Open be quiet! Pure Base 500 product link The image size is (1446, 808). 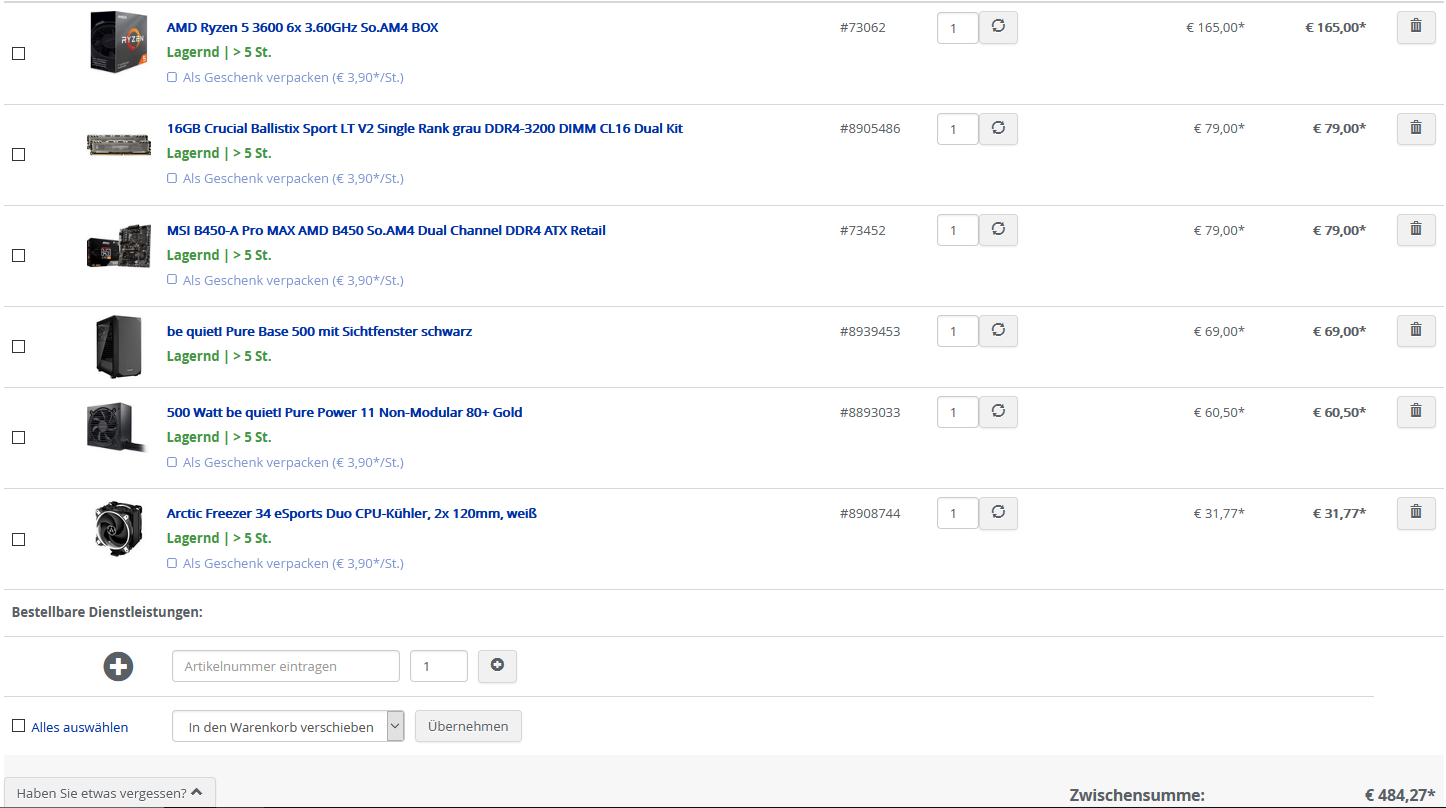(319, 331)
